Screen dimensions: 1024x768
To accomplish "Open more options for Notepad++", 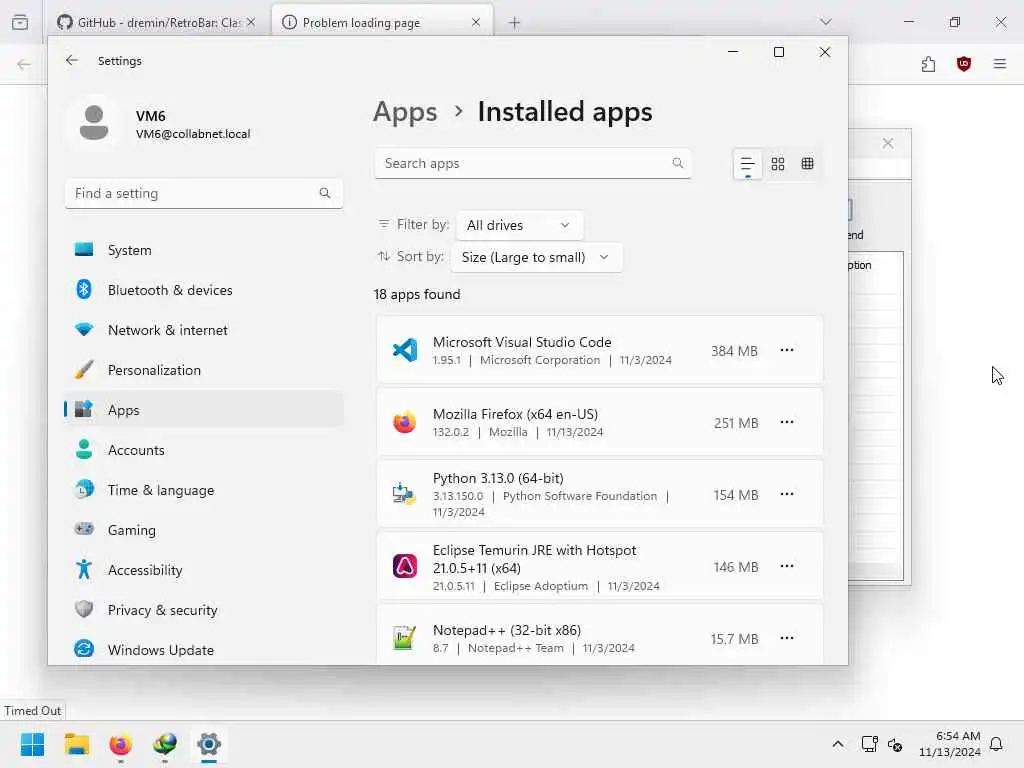I will point(787,638).
